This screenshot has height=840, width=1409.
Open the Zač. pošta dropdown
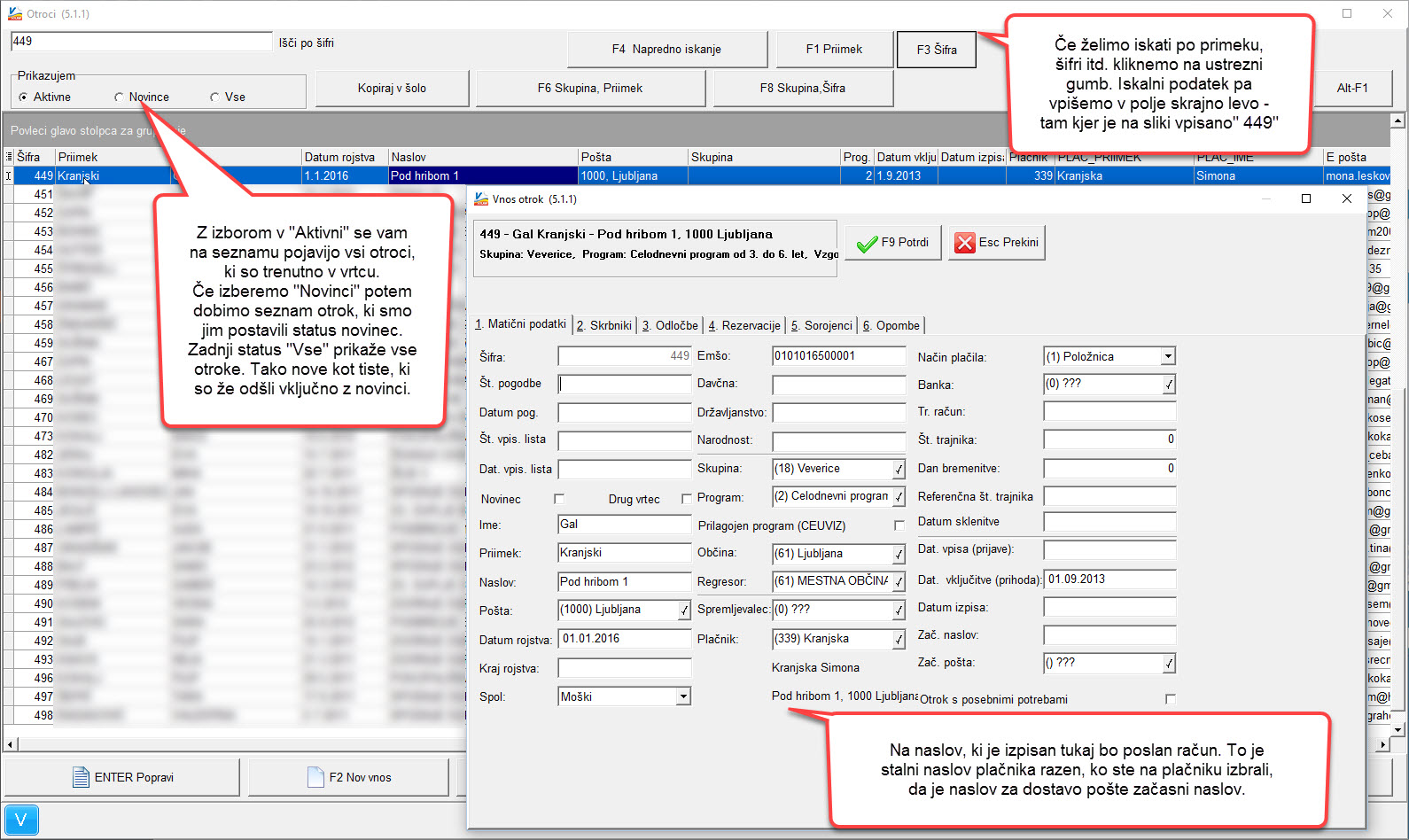(1169, 663)
